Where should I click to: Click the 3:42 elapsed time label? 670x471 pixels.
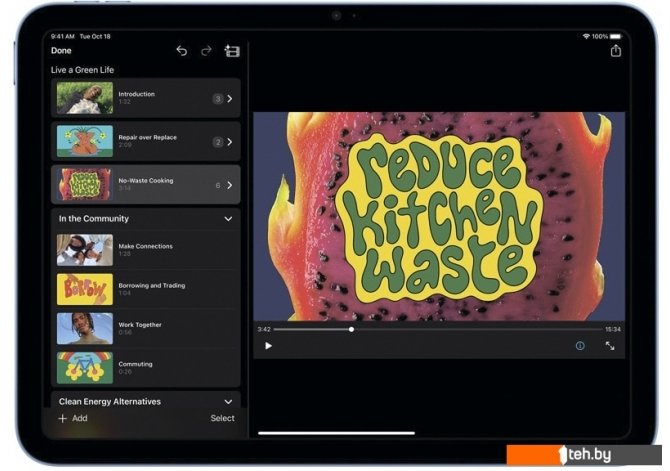[264, 329]
